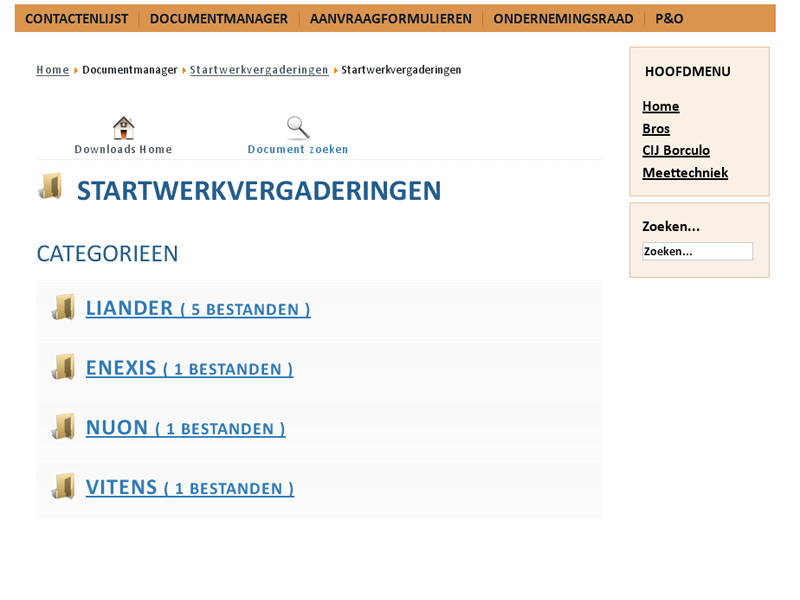
Task: Open the Enexis category link
Action: click(x=189, y=368)
